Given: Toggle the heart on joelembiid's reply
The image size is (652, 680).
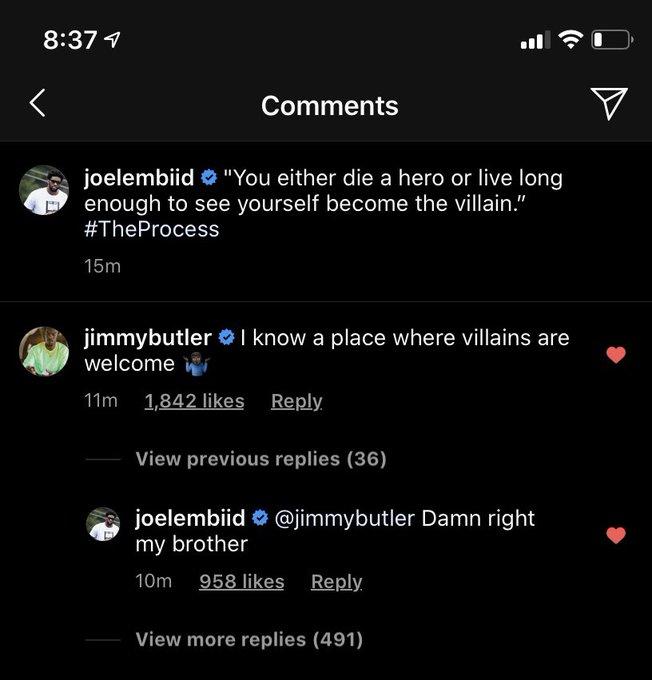Looking at the screenshot, I should click(616, 535).
